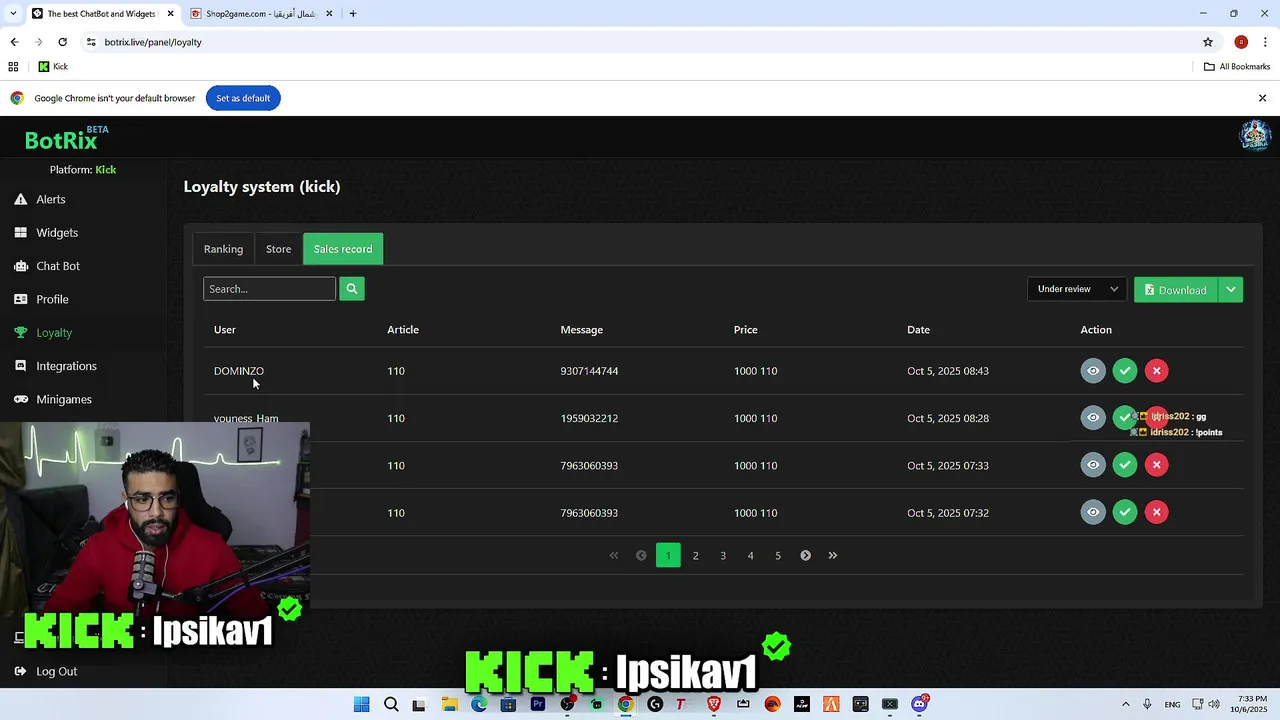Image resolution: width=1280 pixels, height=720 pixels.
Task: Open the user avatar at top right
Action: click(1255, 136)
